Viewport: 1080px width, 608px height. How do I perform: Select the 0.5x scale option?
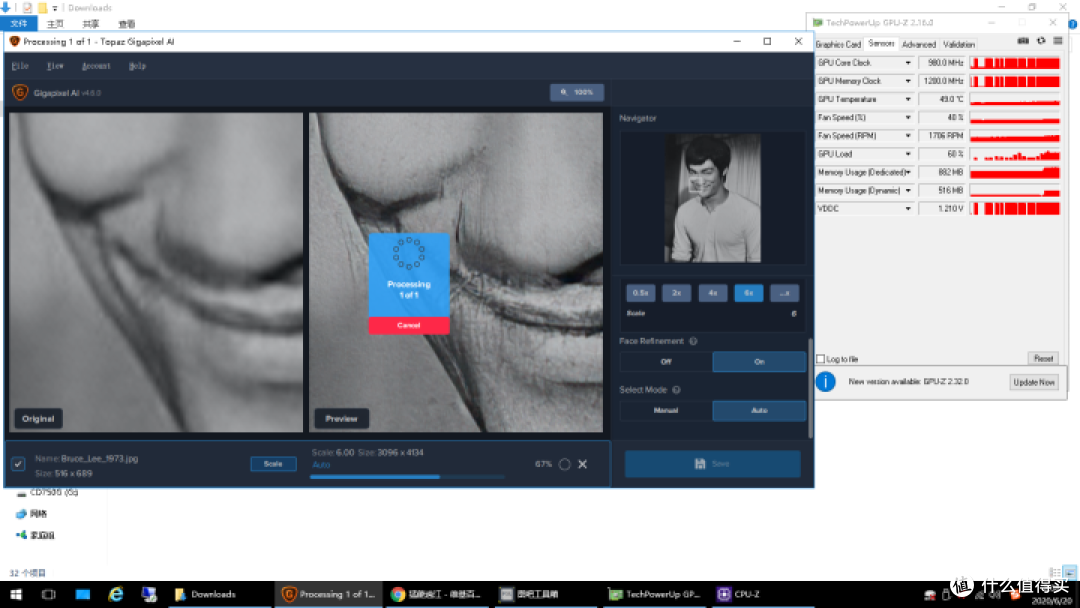tap(641, 293)
